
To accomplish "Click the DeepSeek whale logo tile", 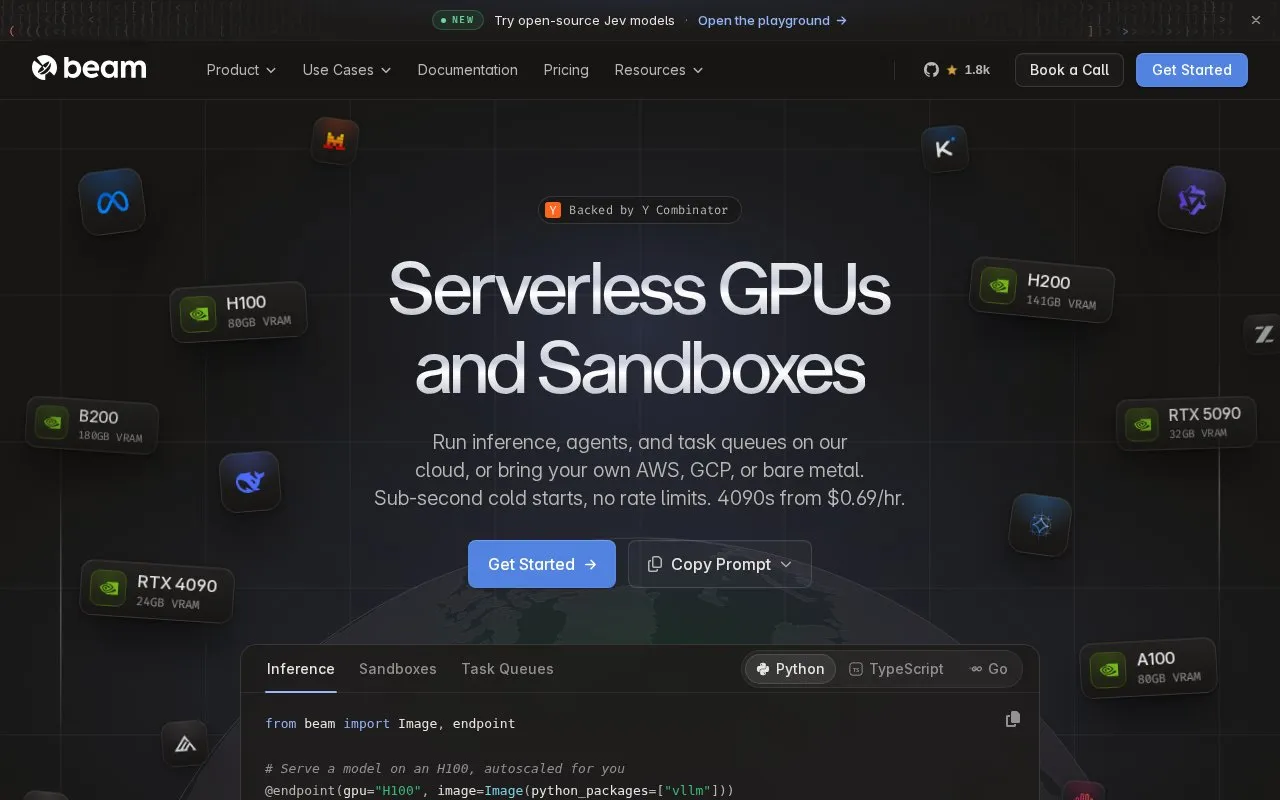I will pyautogui.click(x=250, y=482).
